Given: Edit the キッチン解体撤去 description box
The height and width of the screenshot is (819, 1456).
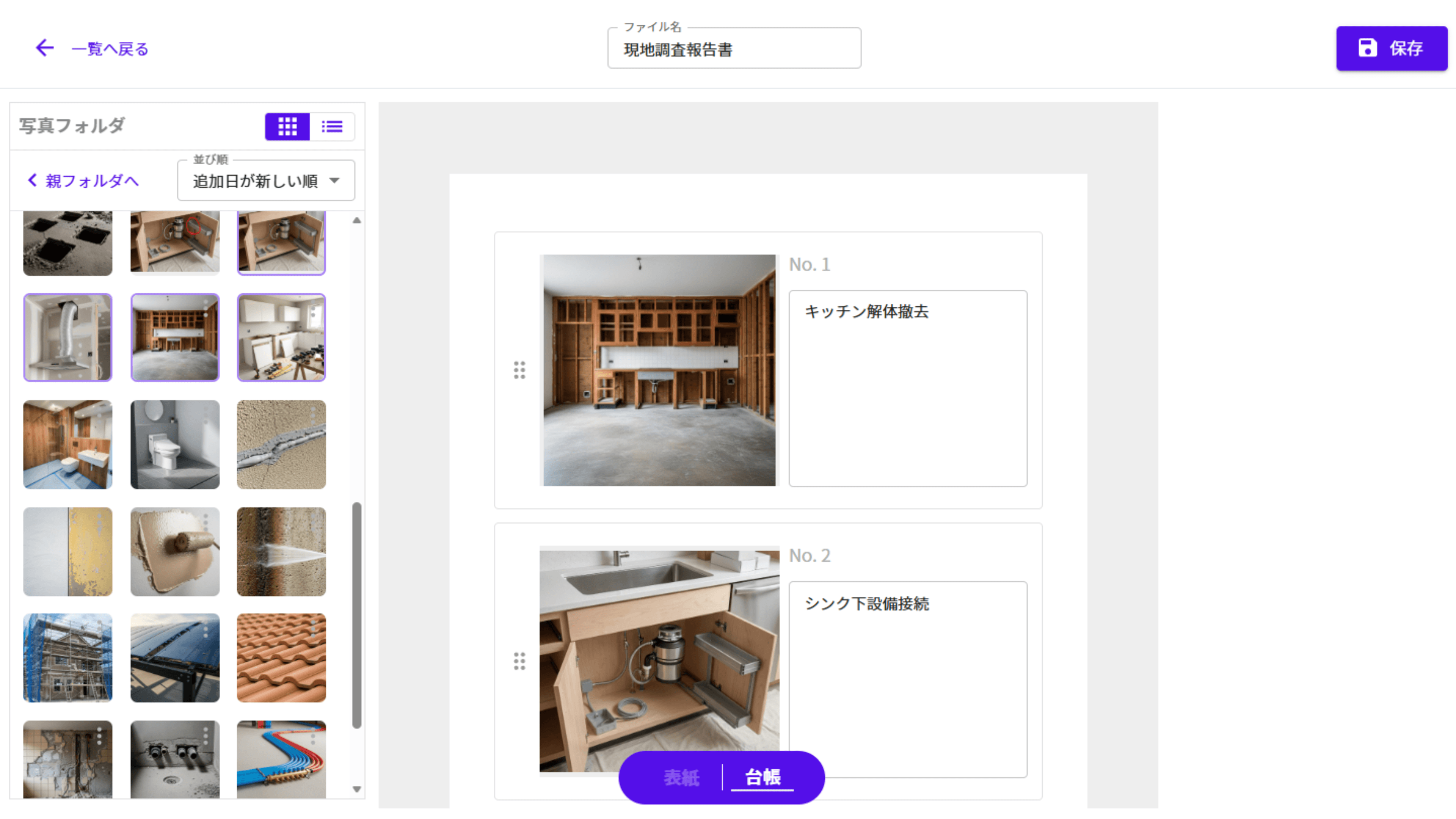Looking at the screenshot, I should 908,388.
